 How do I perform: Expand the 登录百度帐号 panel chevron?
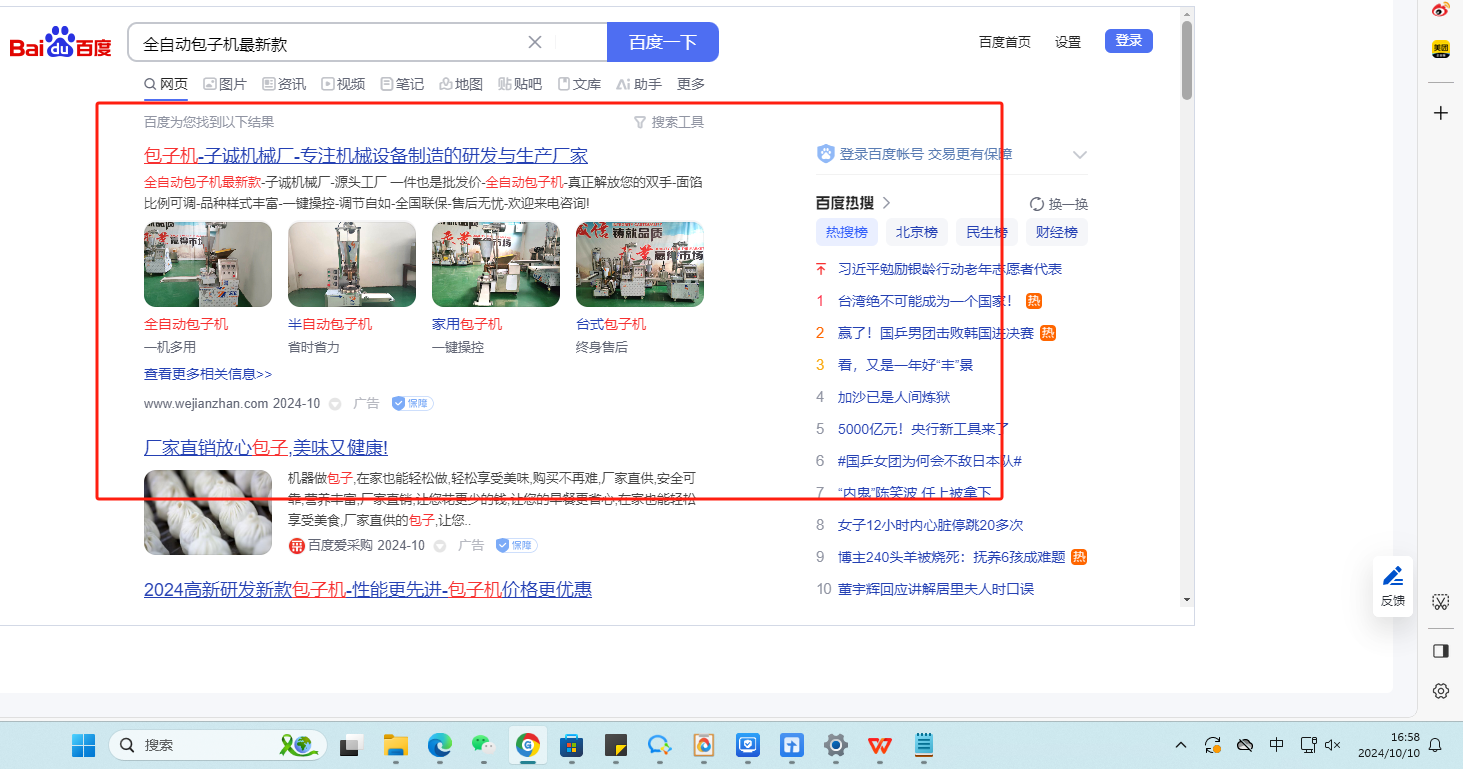click(x=1079, y=154)
